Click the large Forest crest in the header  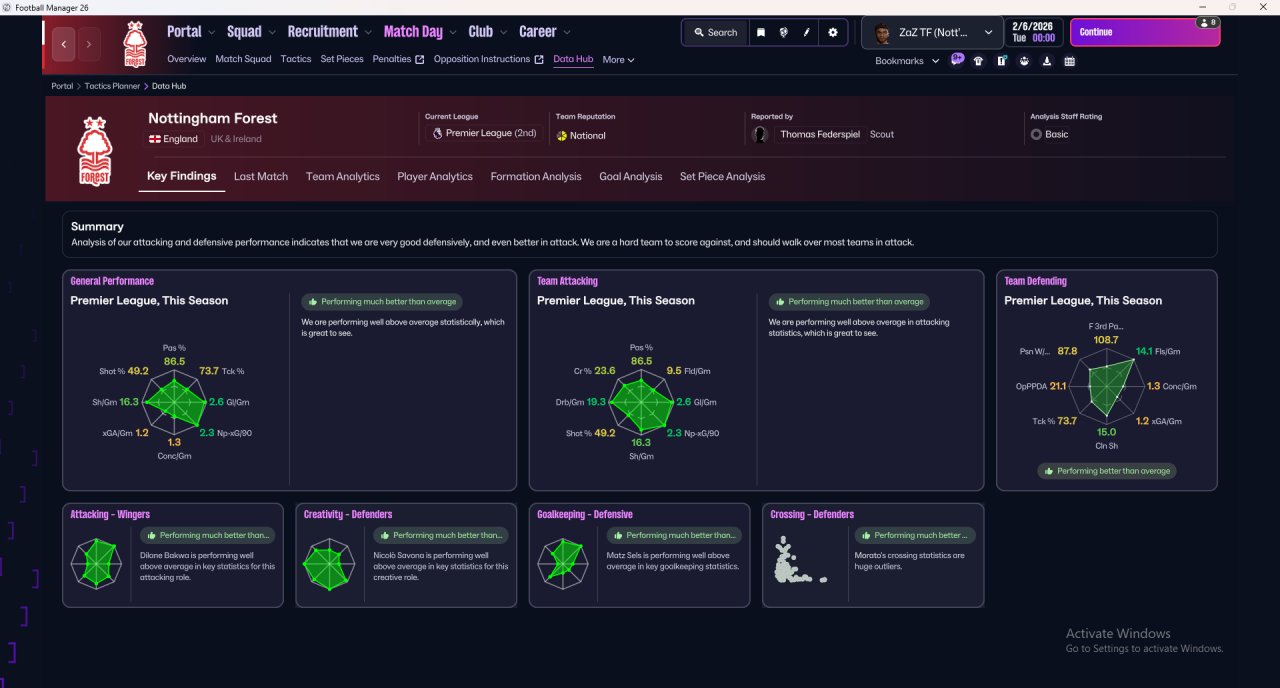(x=95, y=151)
